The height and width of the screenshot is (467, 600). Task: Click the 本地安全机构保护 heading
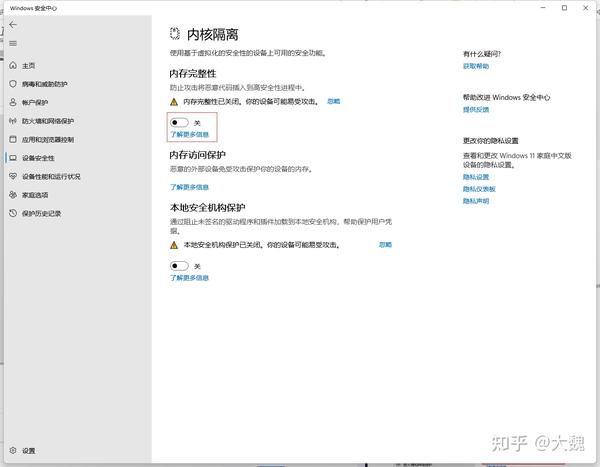[207, 207]
